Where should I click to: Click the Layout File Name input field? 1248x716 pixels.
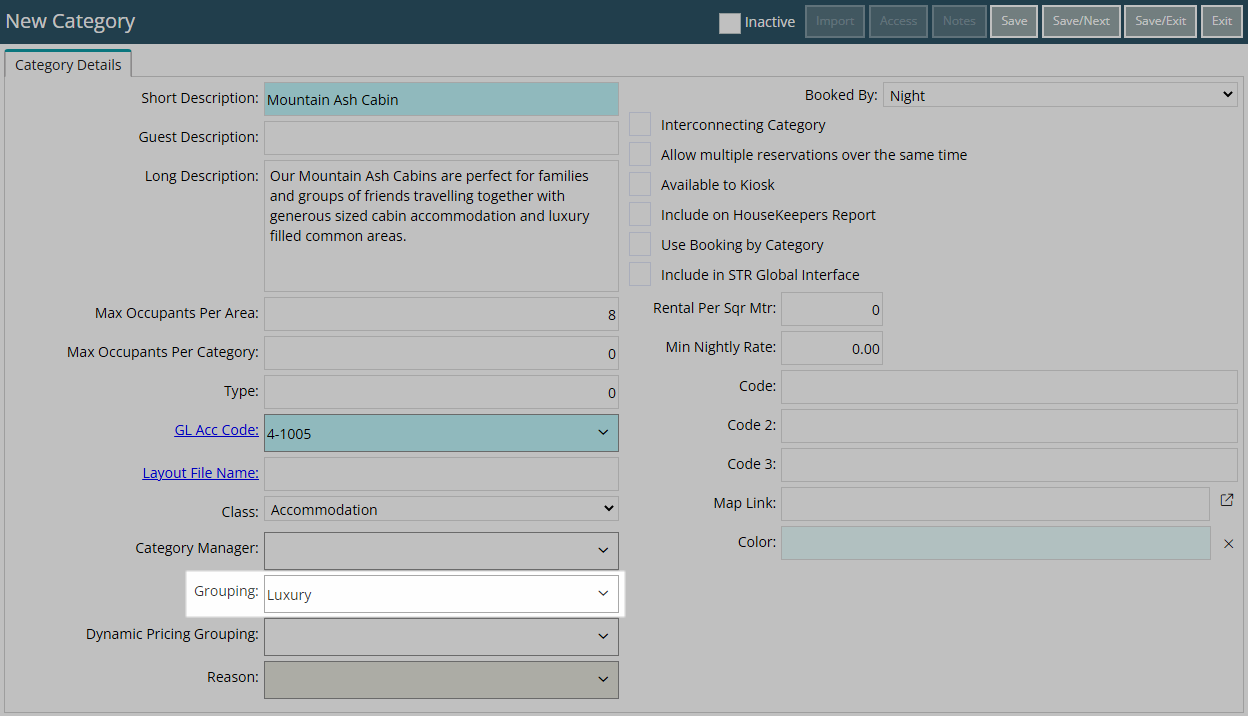click(x=441, y=474)
